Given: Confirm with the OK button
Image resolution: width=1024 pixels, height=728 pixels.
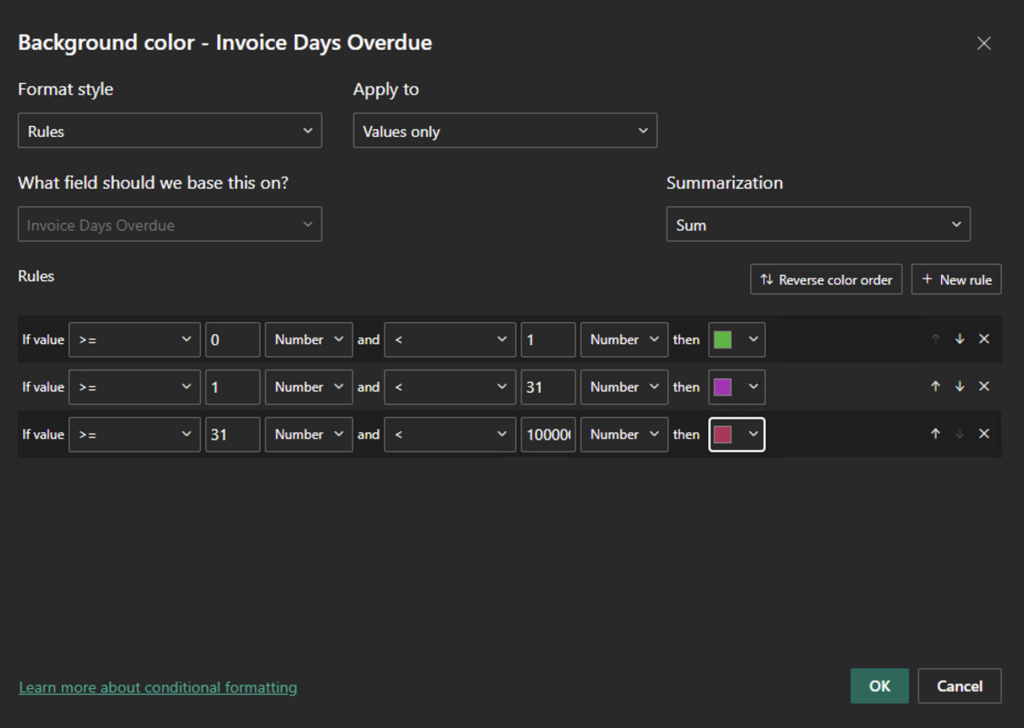Looking at the screenshot, I should point(879,686).
